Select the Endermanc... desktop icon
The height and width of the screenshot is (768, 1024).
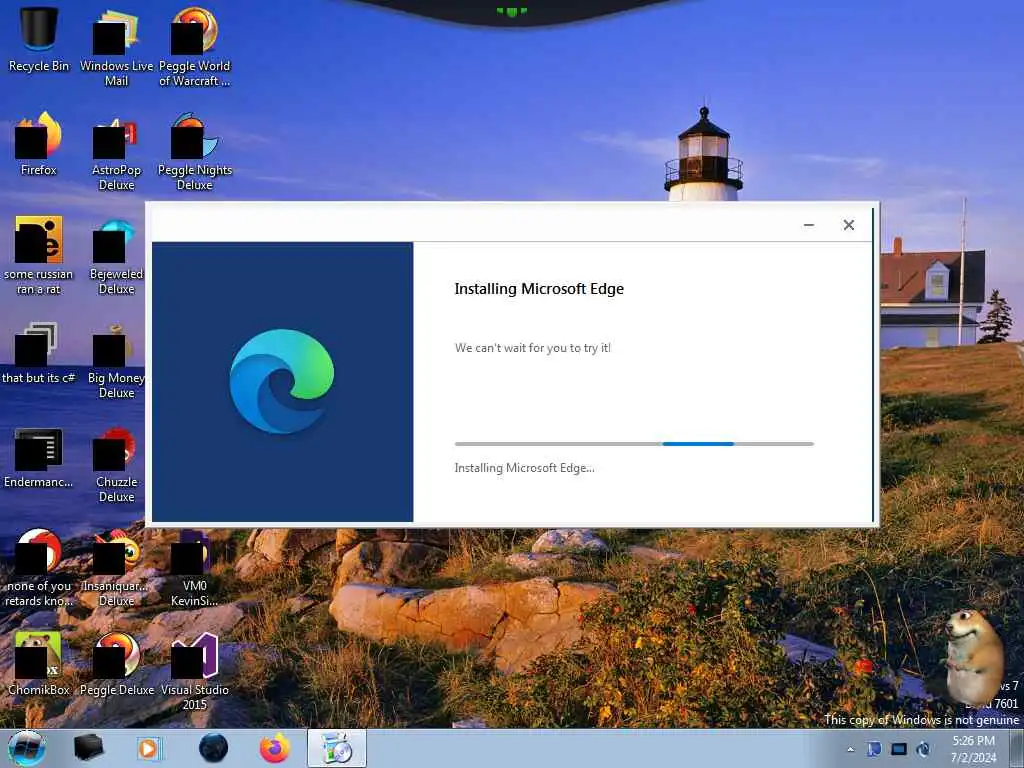point(39,457)
